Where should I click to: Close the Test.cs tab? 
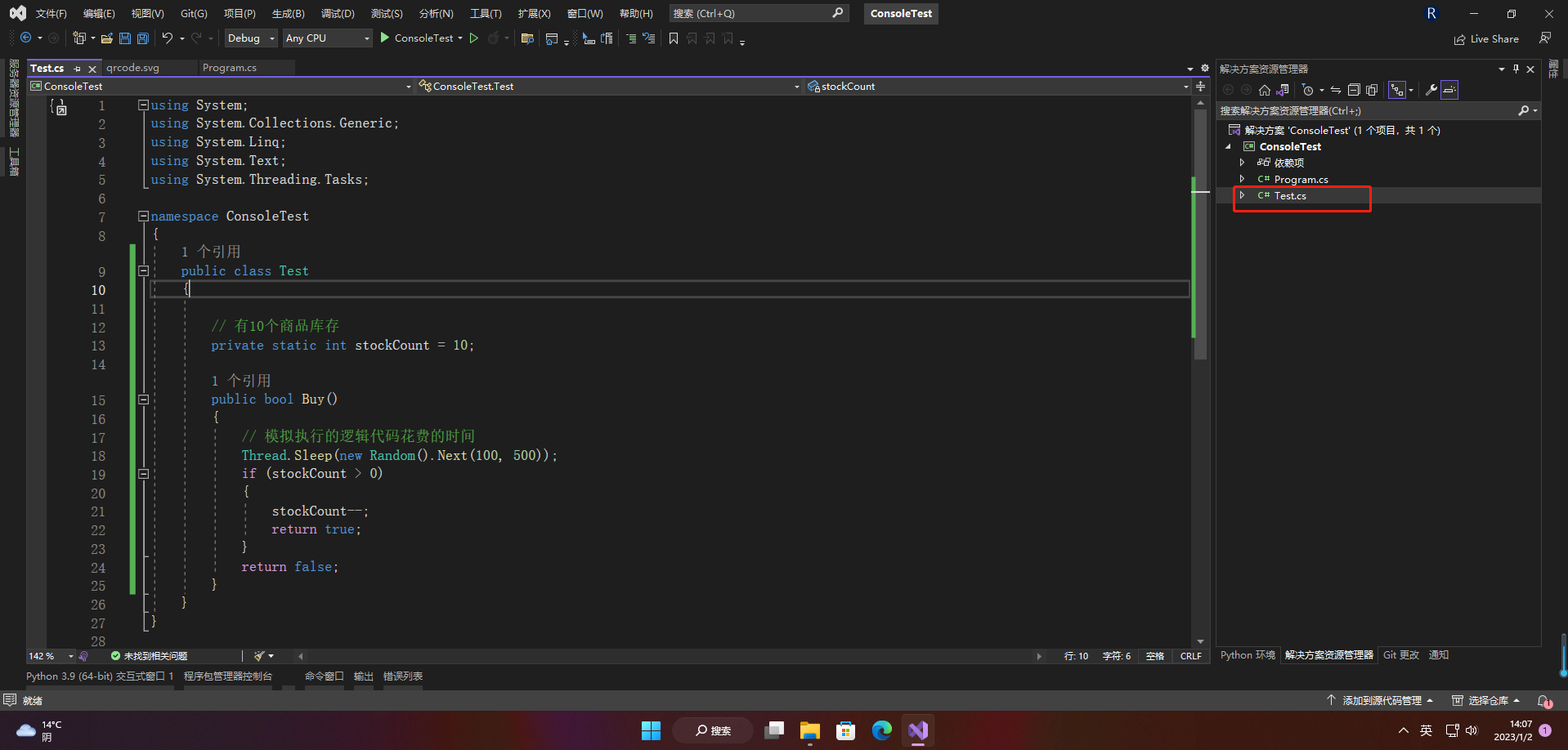[x=92, y=69]
